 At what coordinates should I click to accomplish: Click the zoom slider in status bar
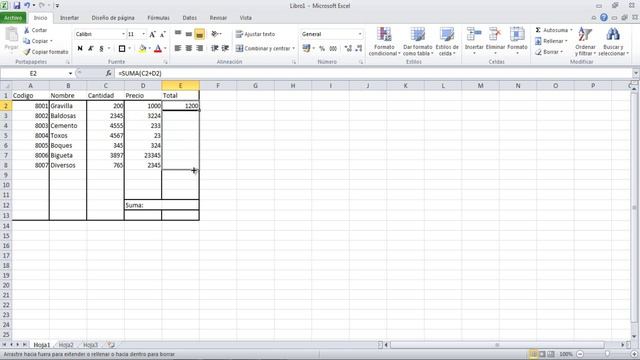[607, 354]
